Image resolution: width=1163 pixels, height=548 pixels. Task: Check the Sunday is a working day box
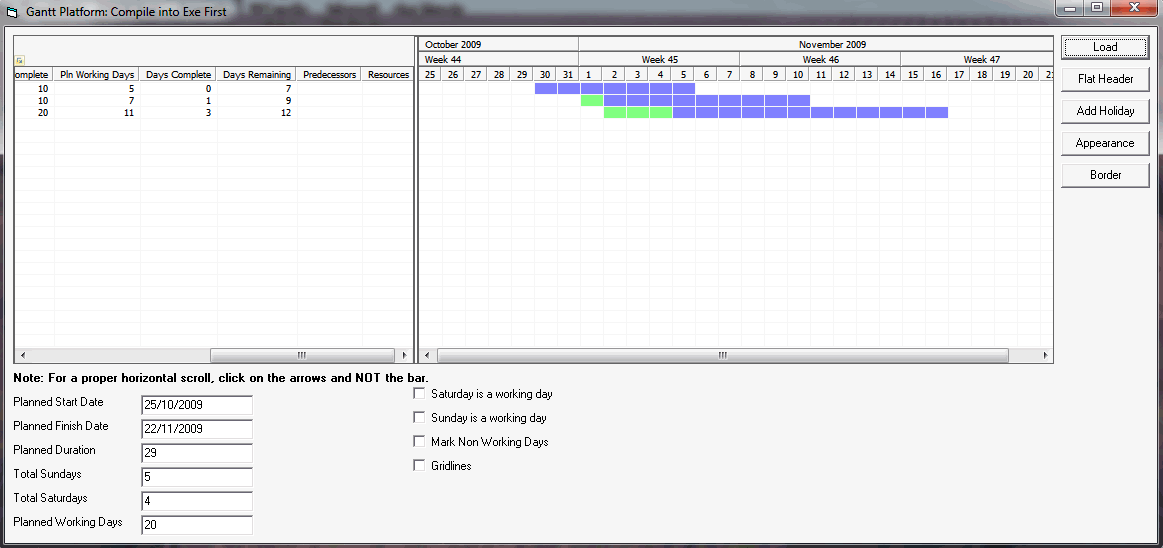click(419, 418)
